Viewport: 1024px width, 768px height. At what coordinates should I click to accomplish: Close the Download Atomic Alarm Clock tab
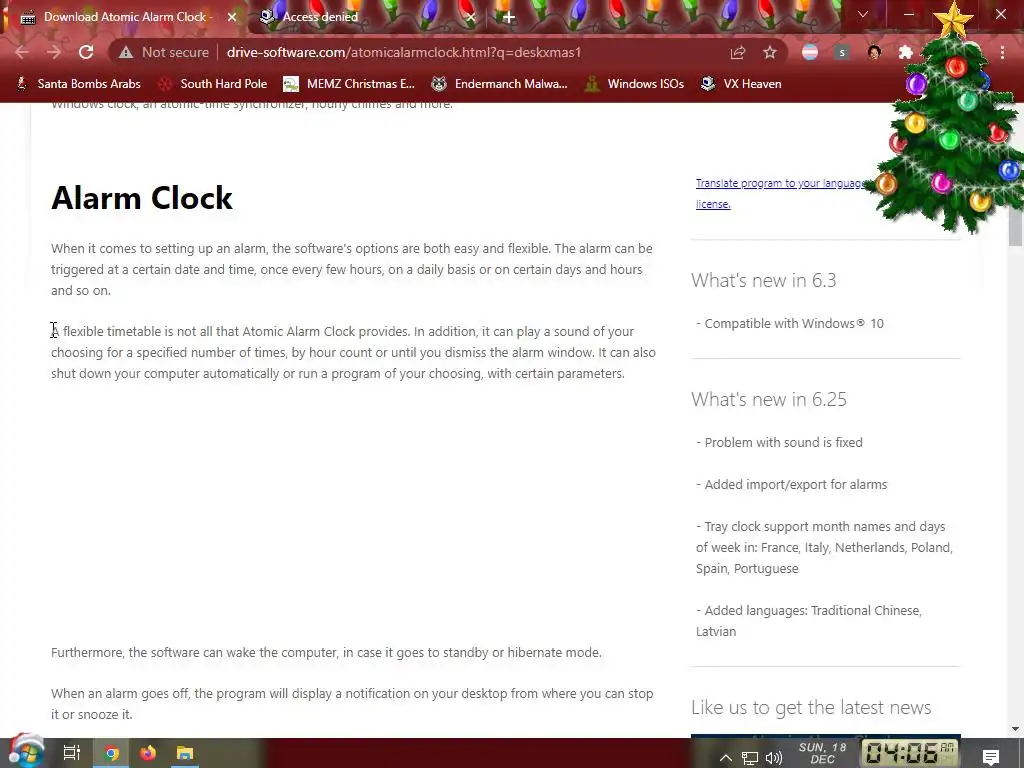pos(232,17)
